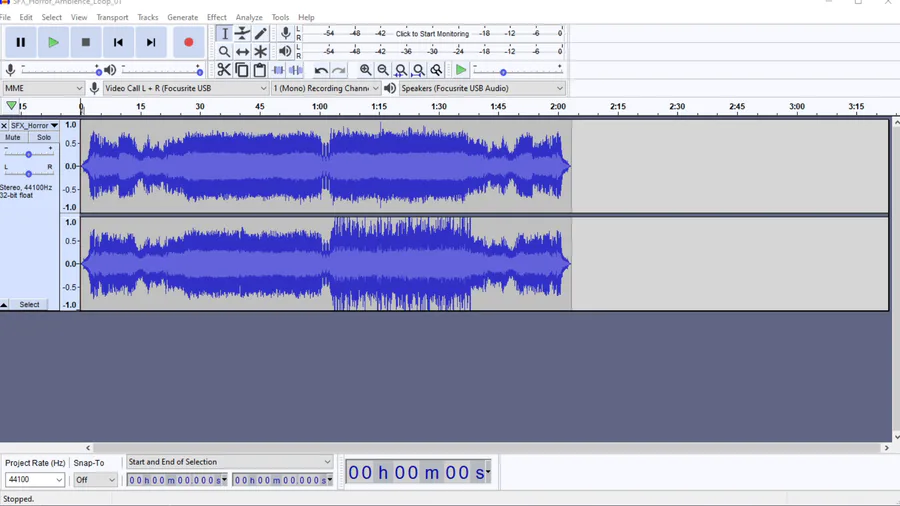Click the 1:00 mark on the timeline ruler

coord(320,107)
